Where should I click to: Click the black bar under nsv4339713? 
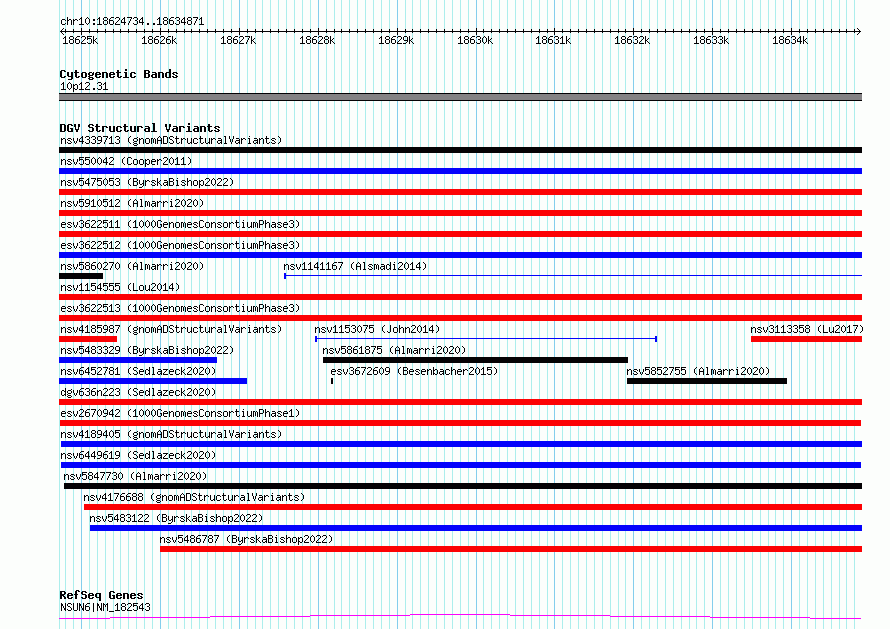click(x=460, y=150)
